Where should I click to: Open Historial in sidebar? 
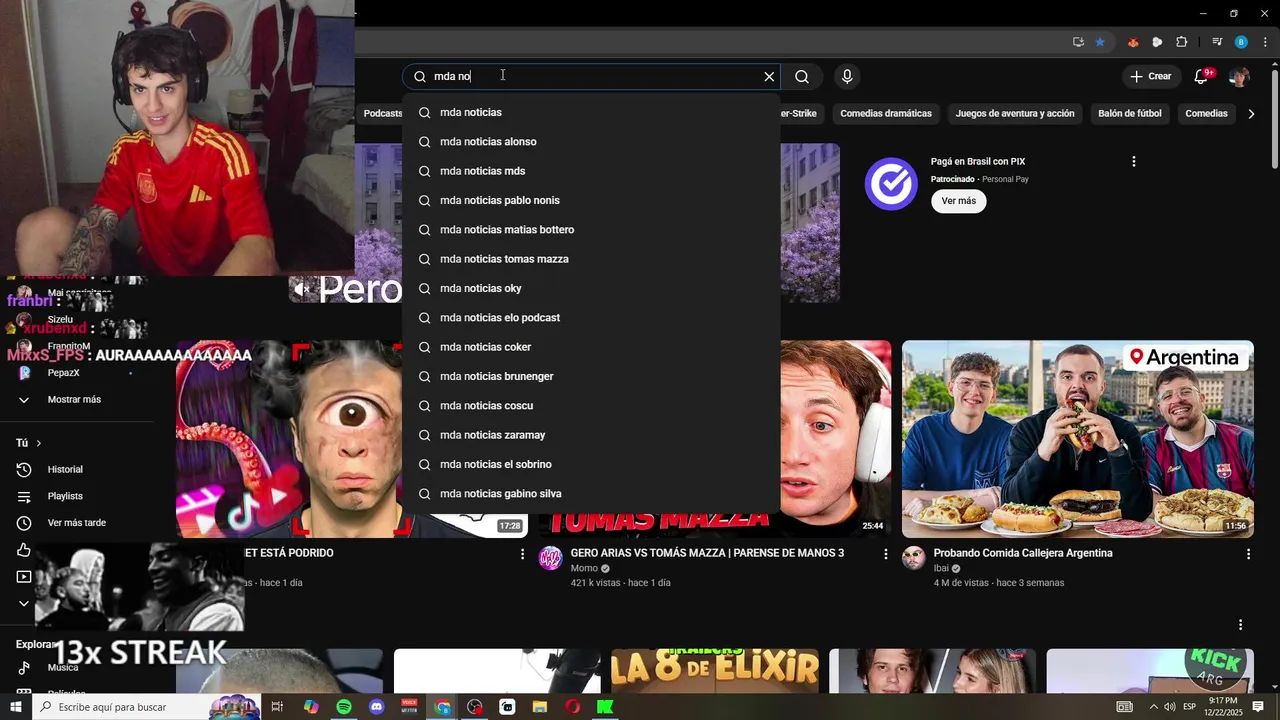tap(65, 470)
